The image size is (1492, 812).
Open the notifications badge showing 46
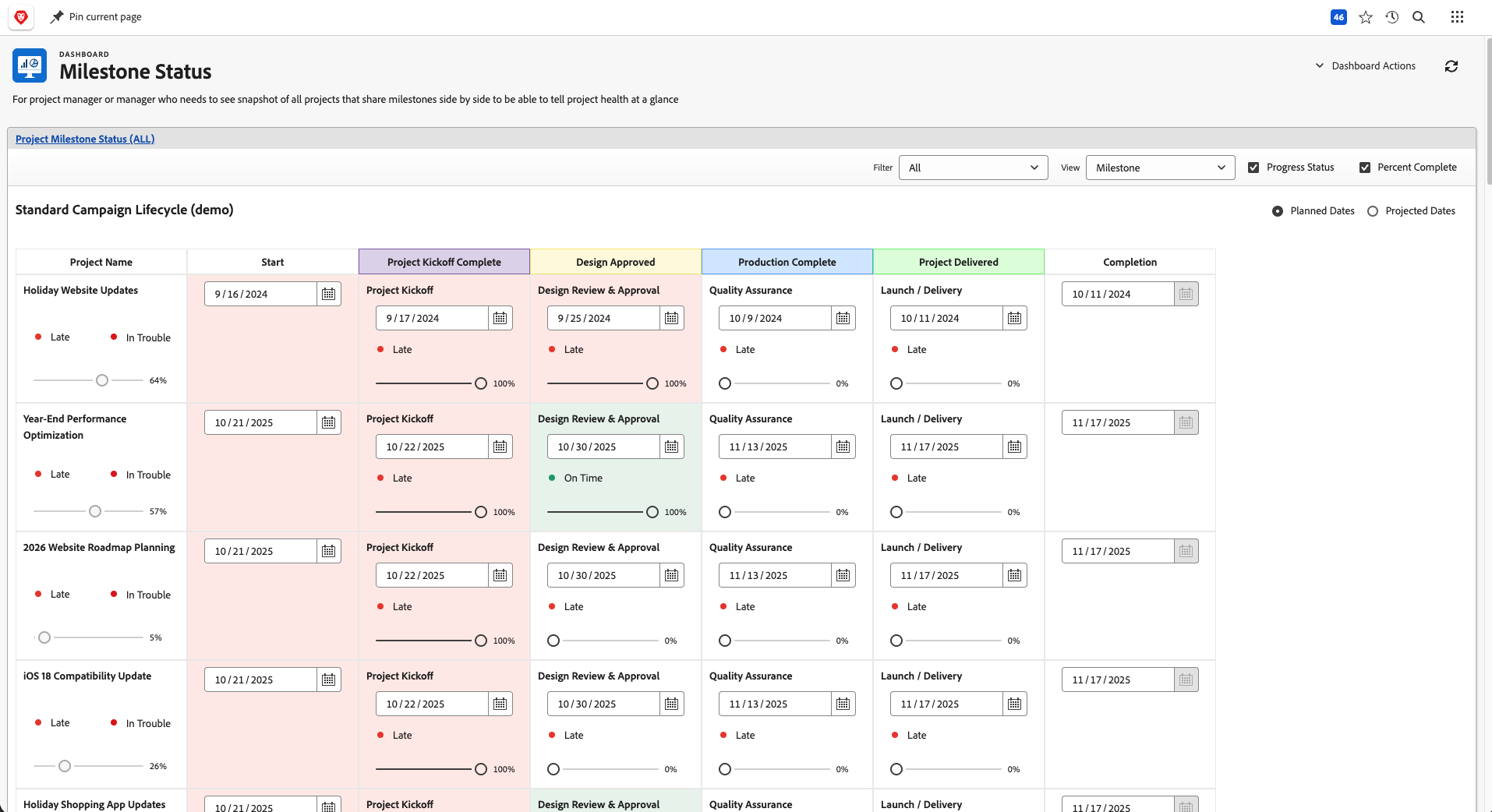click(1338, 17)
